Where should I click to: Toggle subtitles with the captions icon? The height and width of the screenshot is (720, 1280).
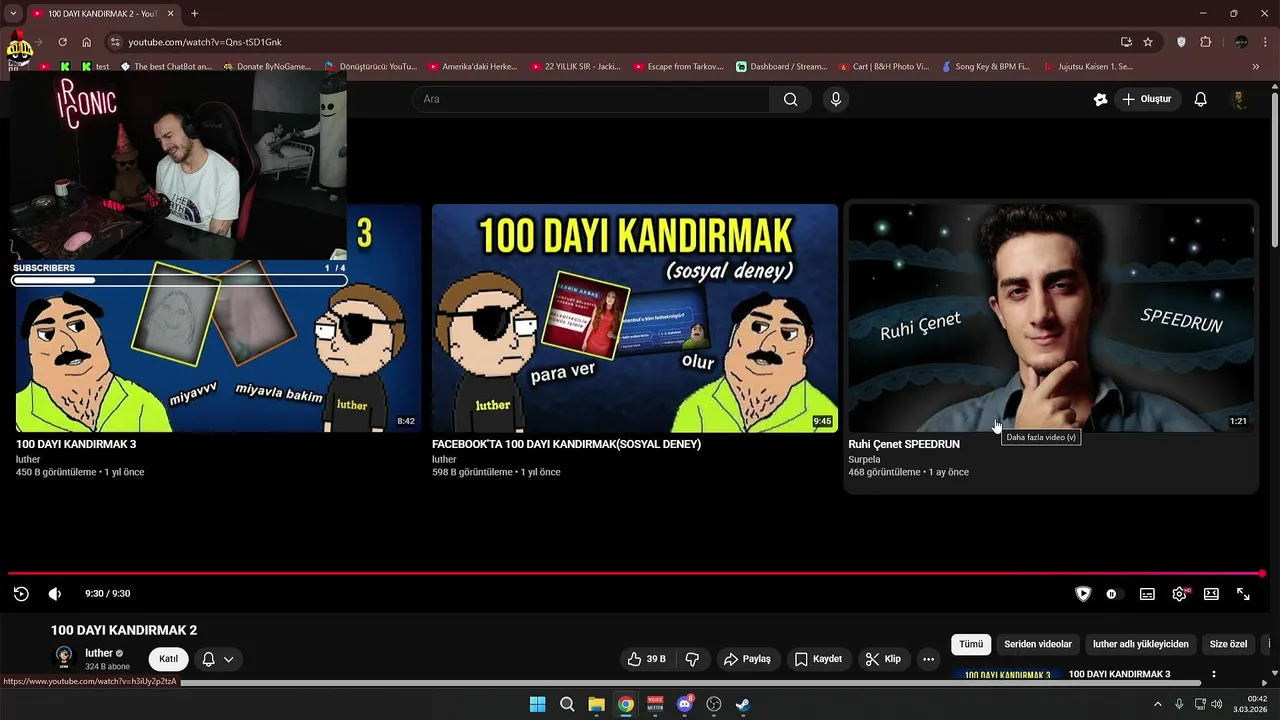[x=1147, y=594]
